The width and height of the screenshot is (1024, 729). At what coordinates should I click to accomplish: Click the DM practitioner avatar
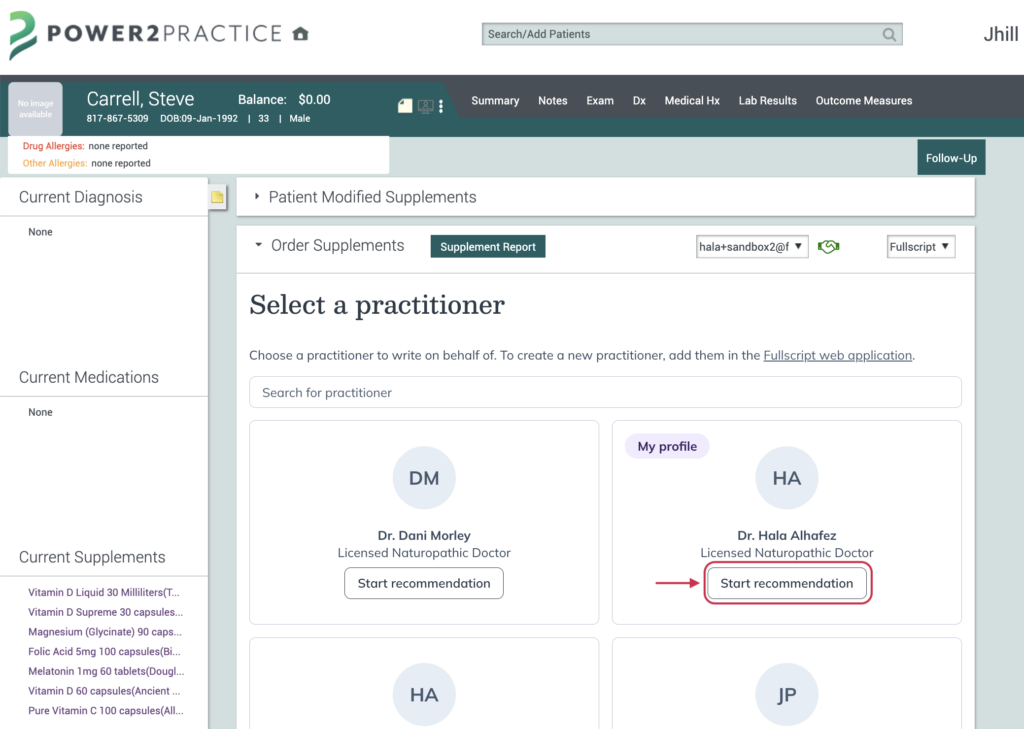coord(424,478)
